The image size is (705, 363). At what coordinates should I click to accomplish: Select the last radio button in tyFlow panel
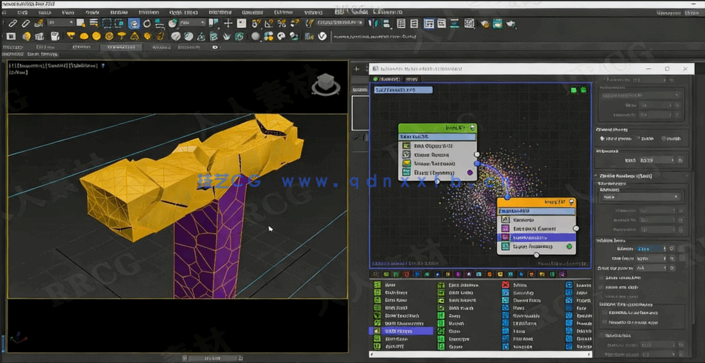pos(664,139)
